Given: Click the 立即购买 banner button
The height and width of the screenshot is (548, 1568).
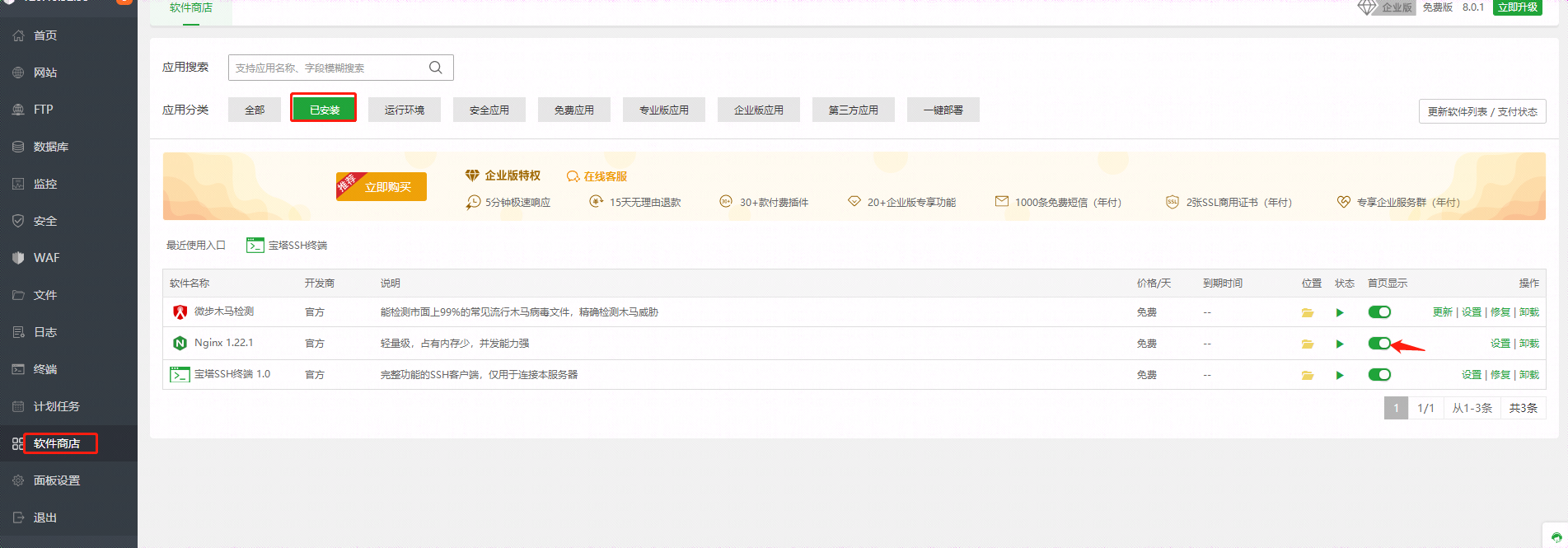Looking at the screenshot, I should coord(381,187).
